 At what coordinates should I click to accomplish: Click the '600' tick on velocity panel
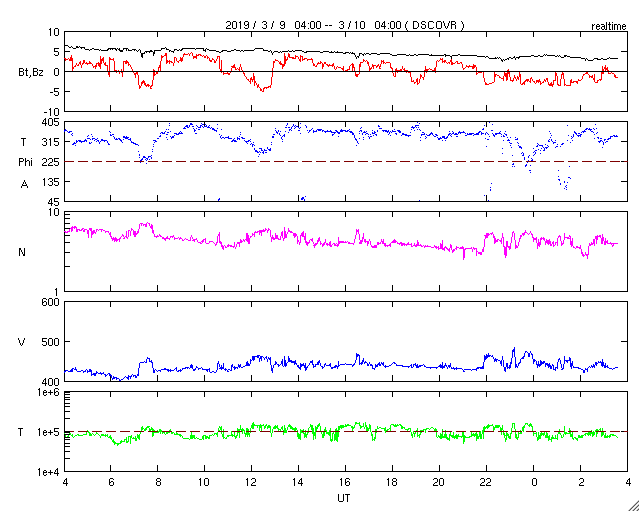51,302
